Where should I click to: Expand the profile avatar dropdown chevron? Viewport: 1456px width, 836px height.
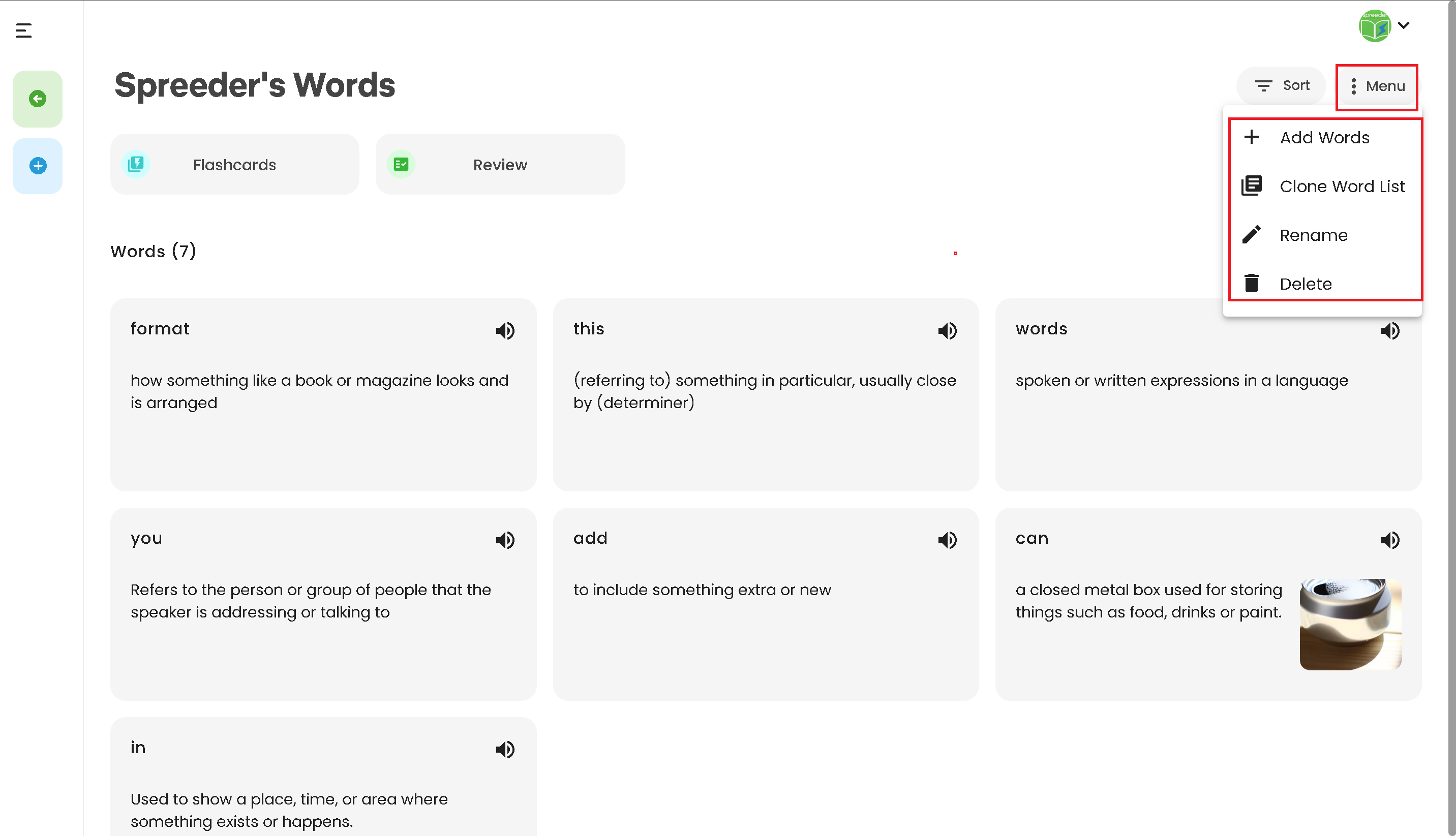coord(1404,25)
